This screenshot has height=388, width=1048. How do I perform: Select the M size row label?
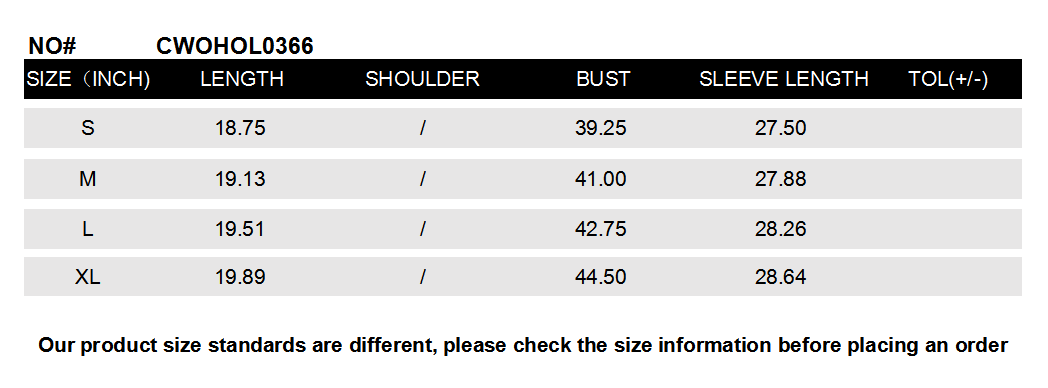click(88, 179)
